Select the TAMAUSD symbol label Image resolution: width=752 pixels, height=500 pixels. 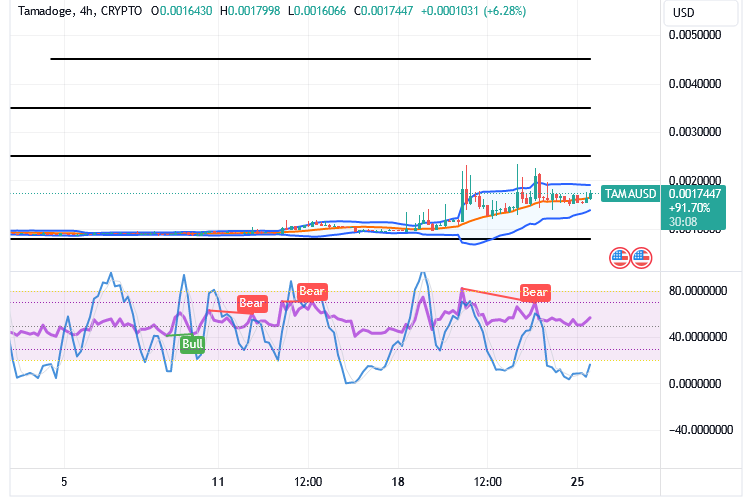tap(630, 194)
